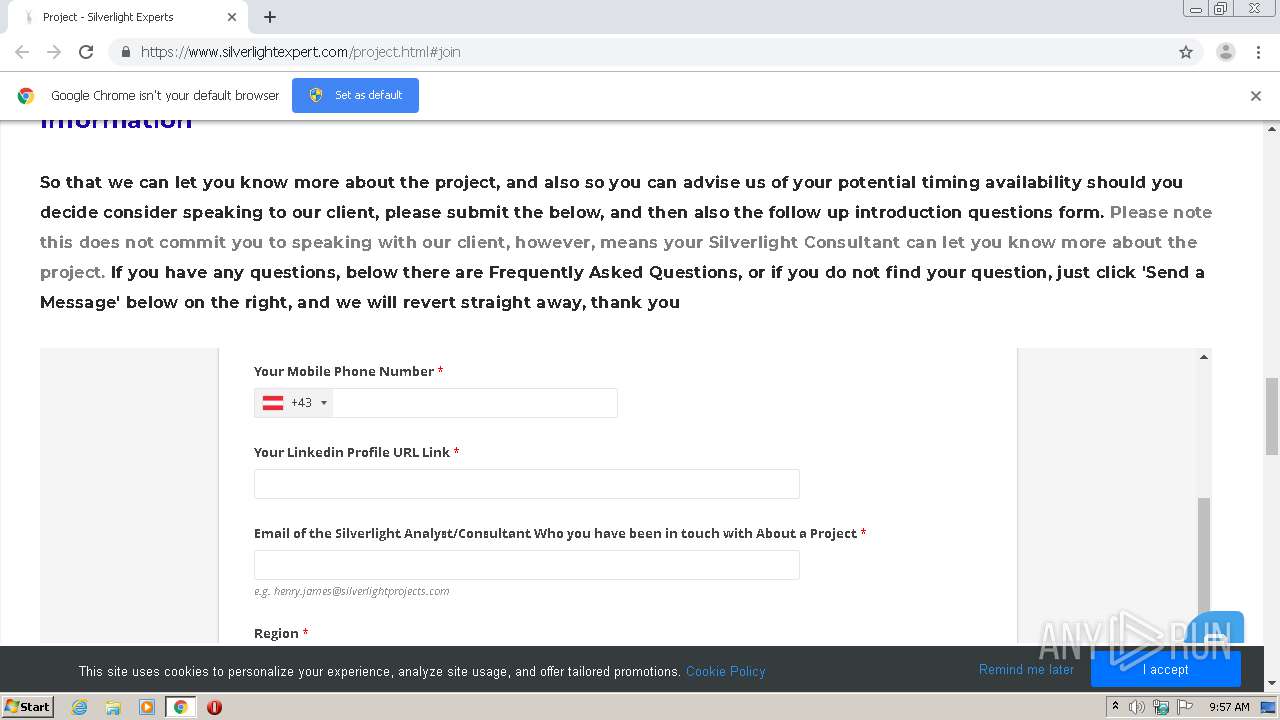Click the padlock site info icon
The width and height of the screenshot is (1280, 720).
tap(125, 52)
